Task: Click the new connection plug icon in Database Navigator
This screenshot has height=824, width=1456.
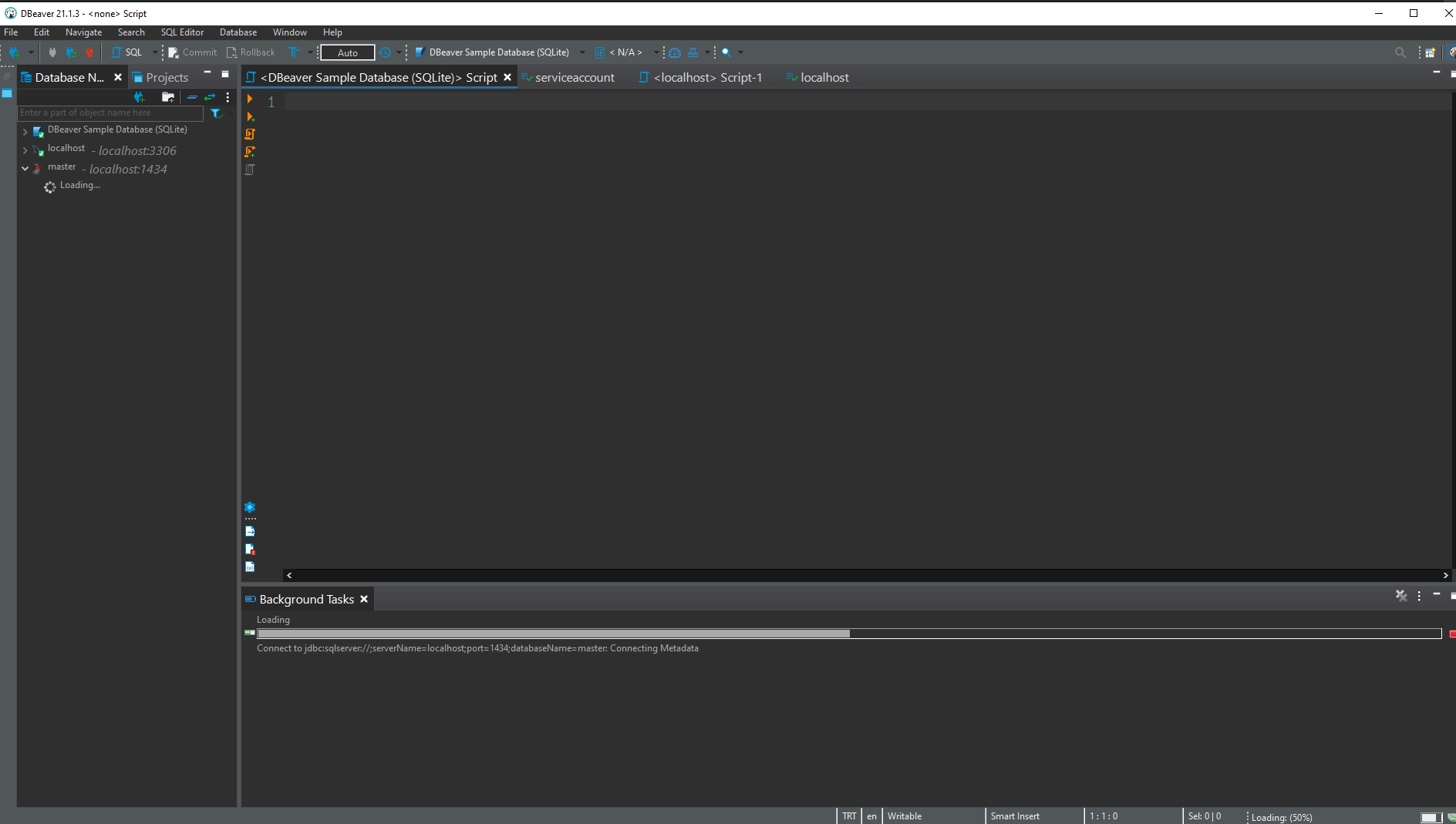Action: tap(139, 97)
